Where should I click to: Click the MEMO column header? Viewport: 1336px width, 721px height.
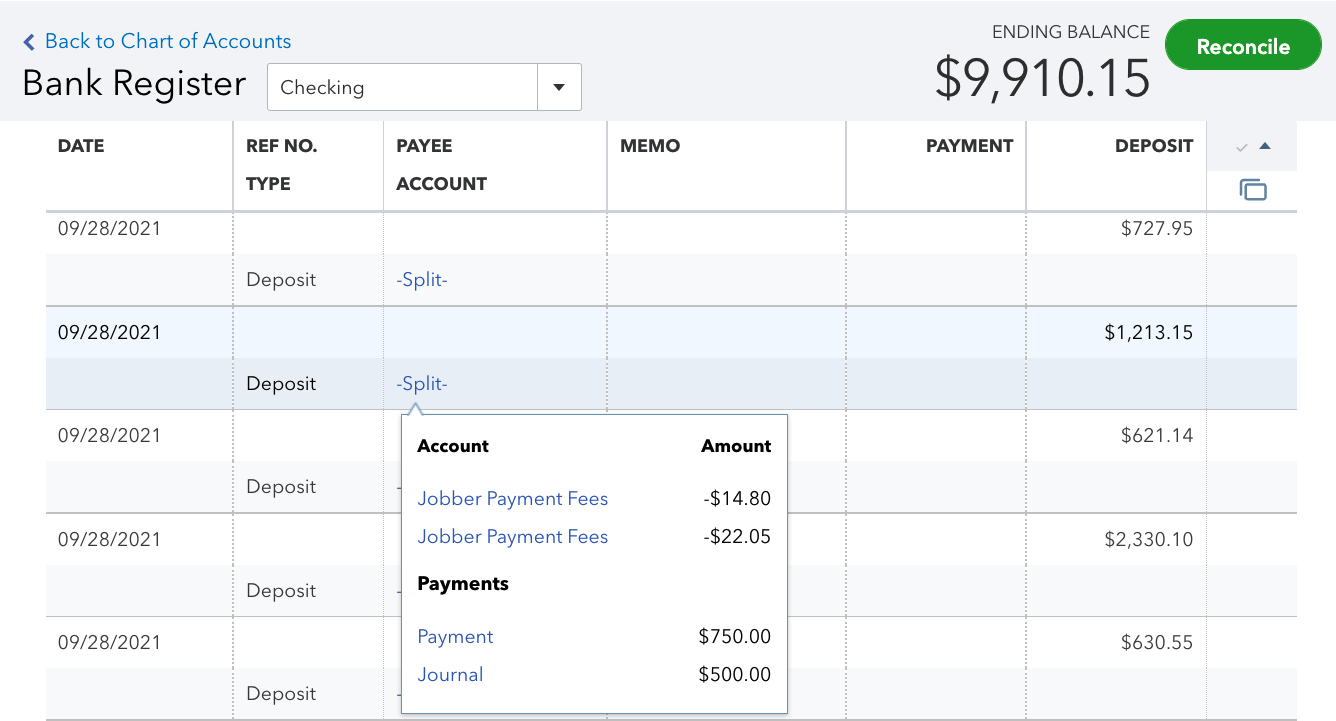point(650,146)
